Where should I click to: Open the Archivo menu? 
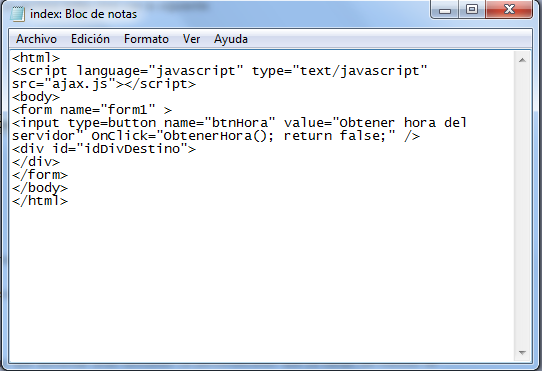click(x=36, y=39)
